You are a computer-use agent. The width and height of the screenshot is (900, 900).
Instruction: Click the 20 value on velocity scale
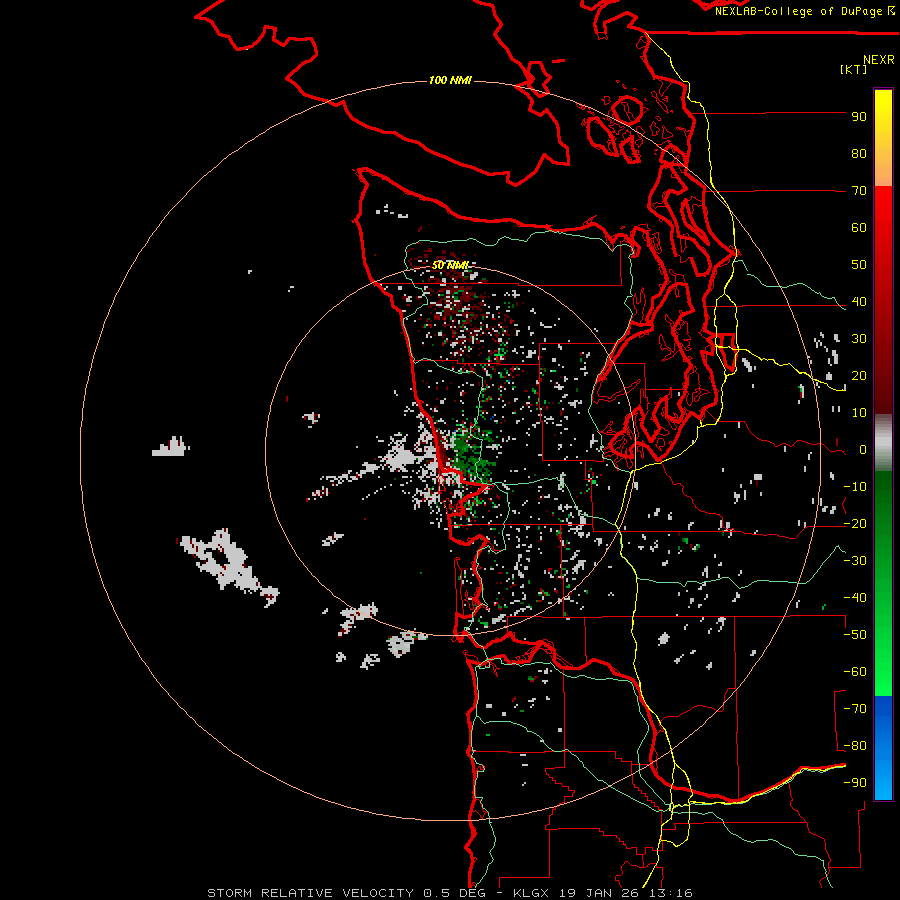coord(859,376)
